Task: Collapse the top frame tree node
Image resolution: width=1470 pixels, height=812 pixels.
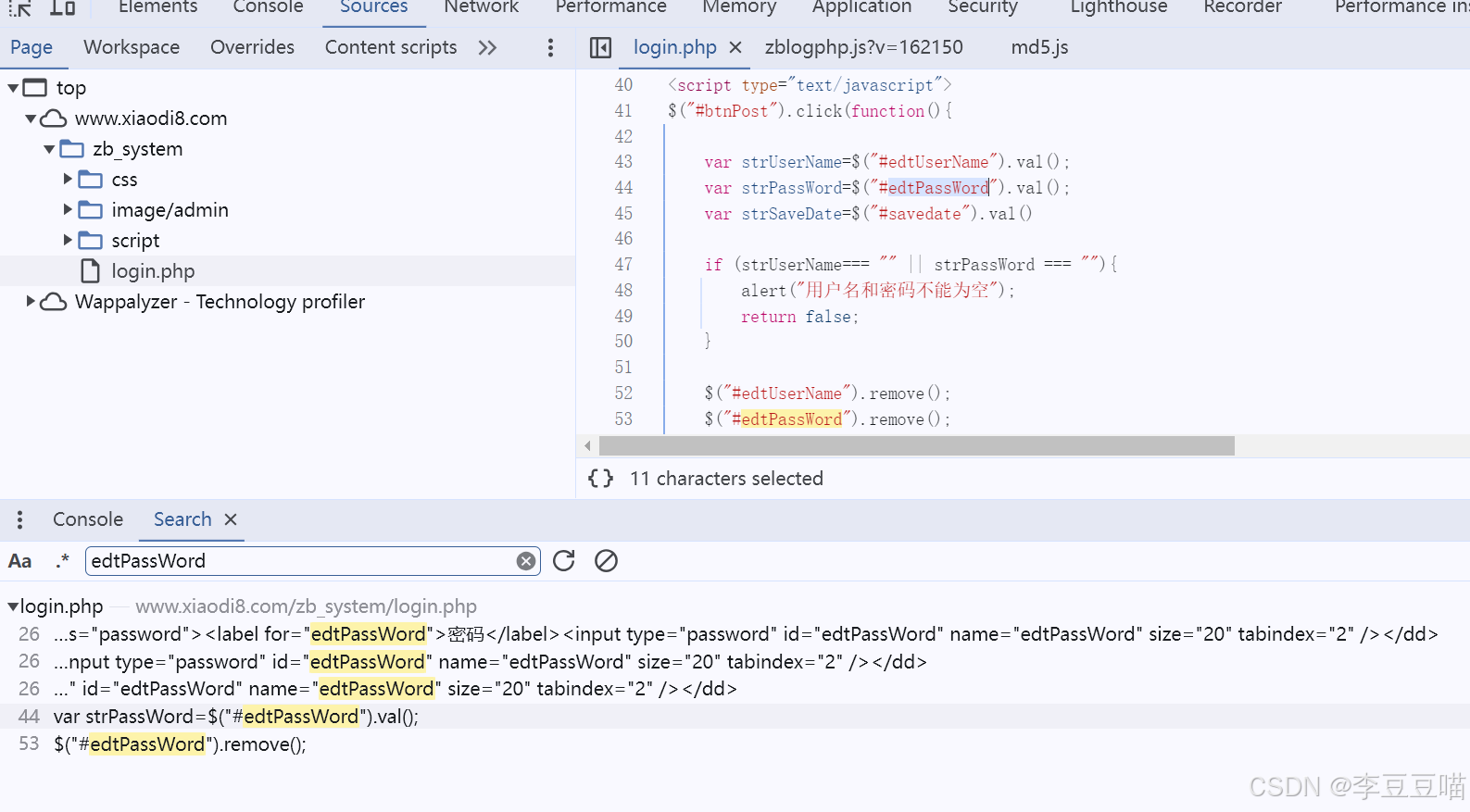Action: [13, 88]
